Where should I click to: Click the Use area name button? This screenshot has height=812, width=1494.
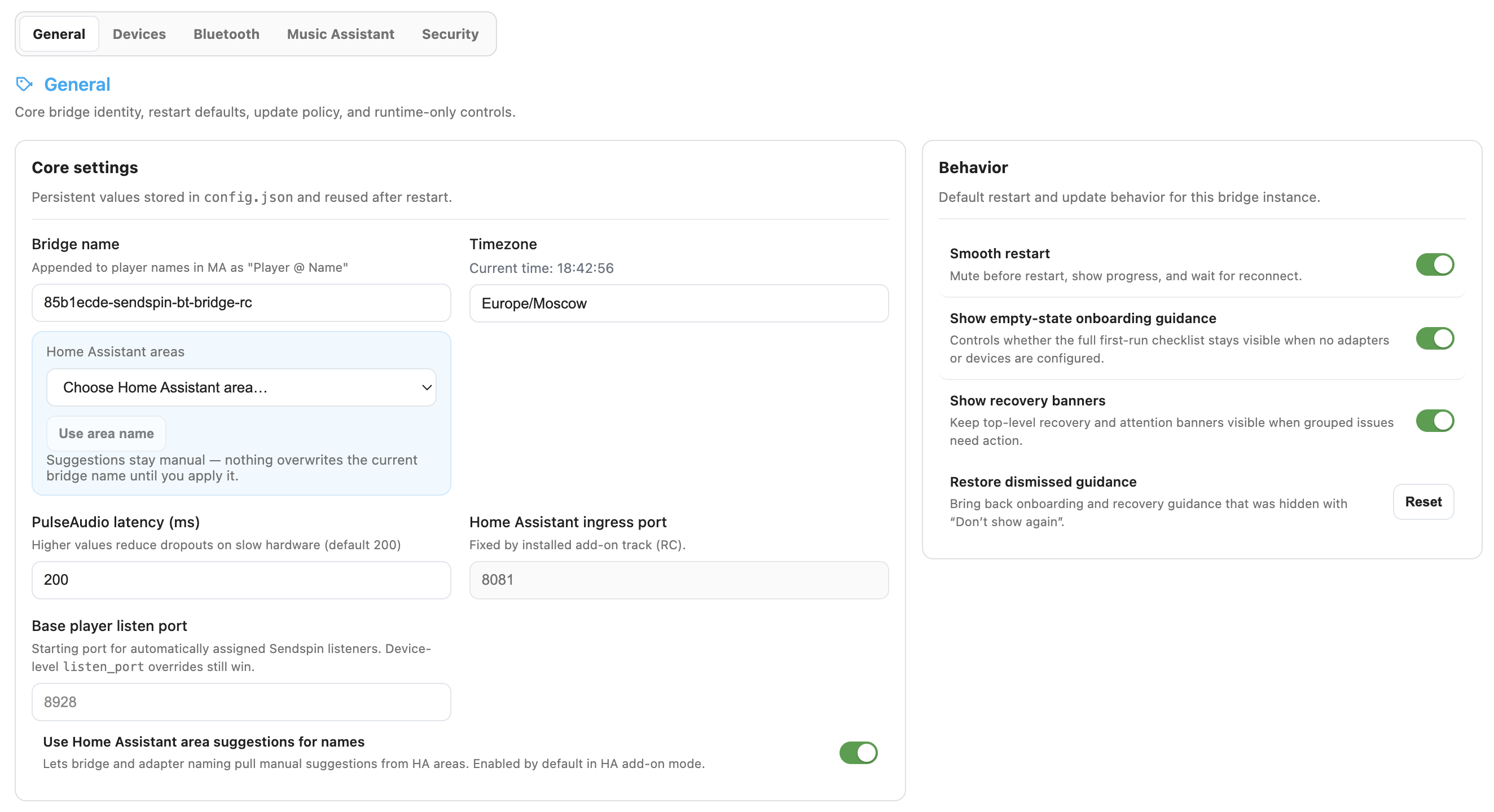(x=106, y=434)
